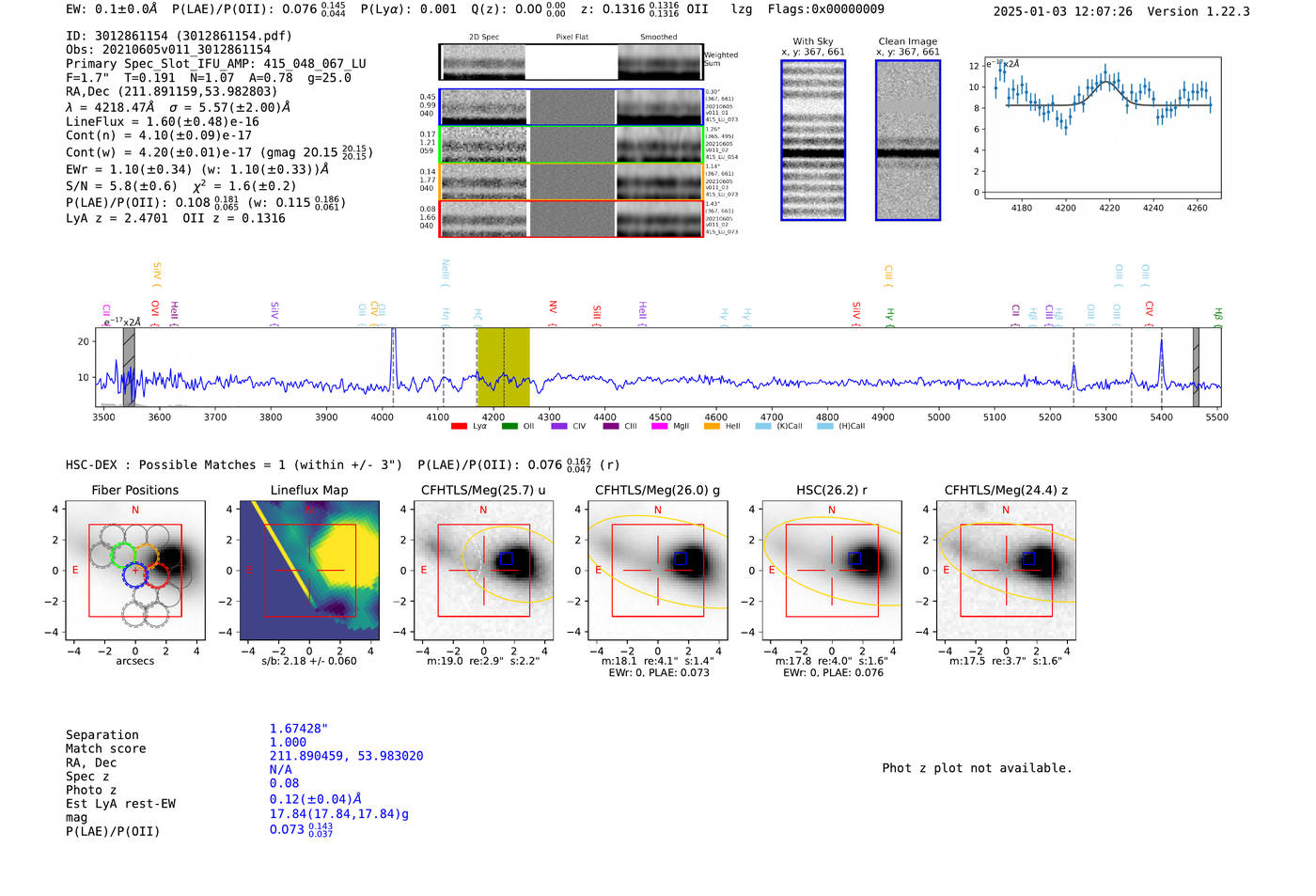Select the Separation value 1.67428"
This screenshot has width=1316, height=896.
click(x=299, y=729)
